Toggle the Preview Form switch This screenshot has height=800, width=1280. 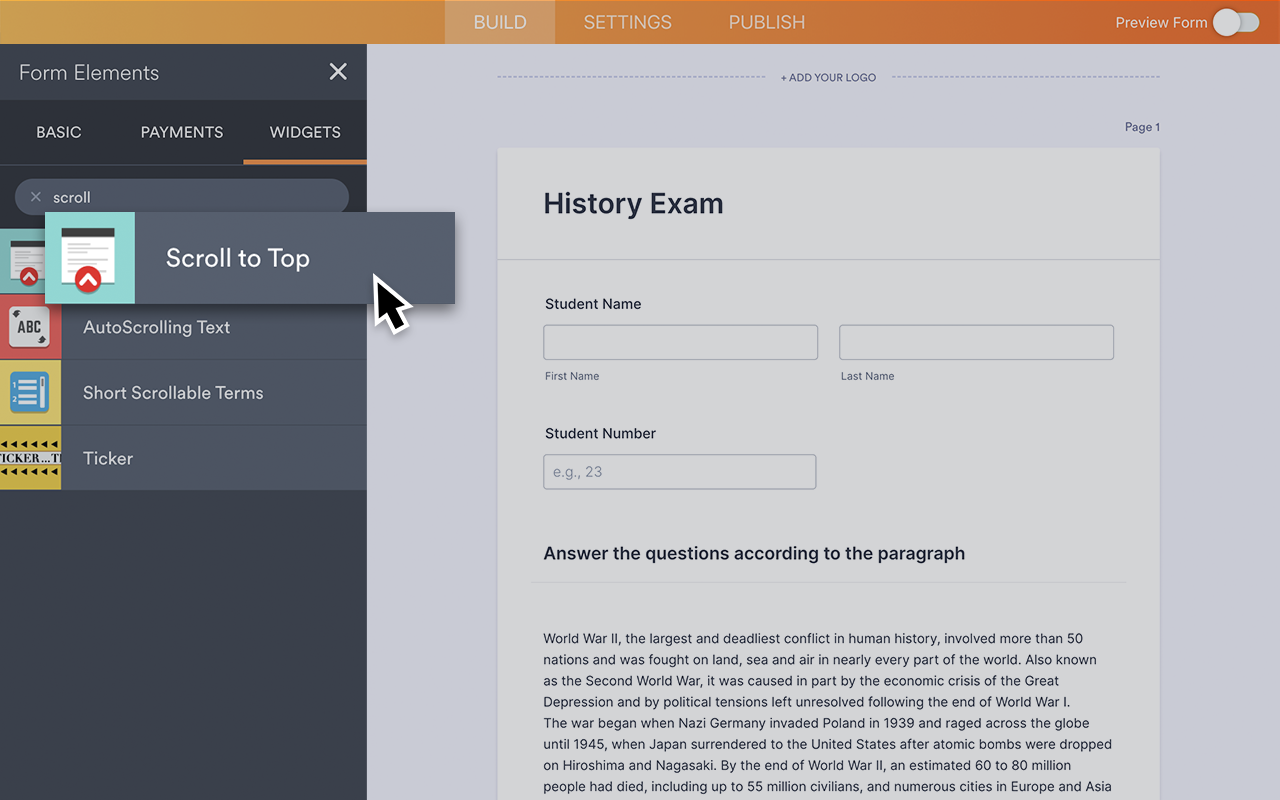[1236, 22]
